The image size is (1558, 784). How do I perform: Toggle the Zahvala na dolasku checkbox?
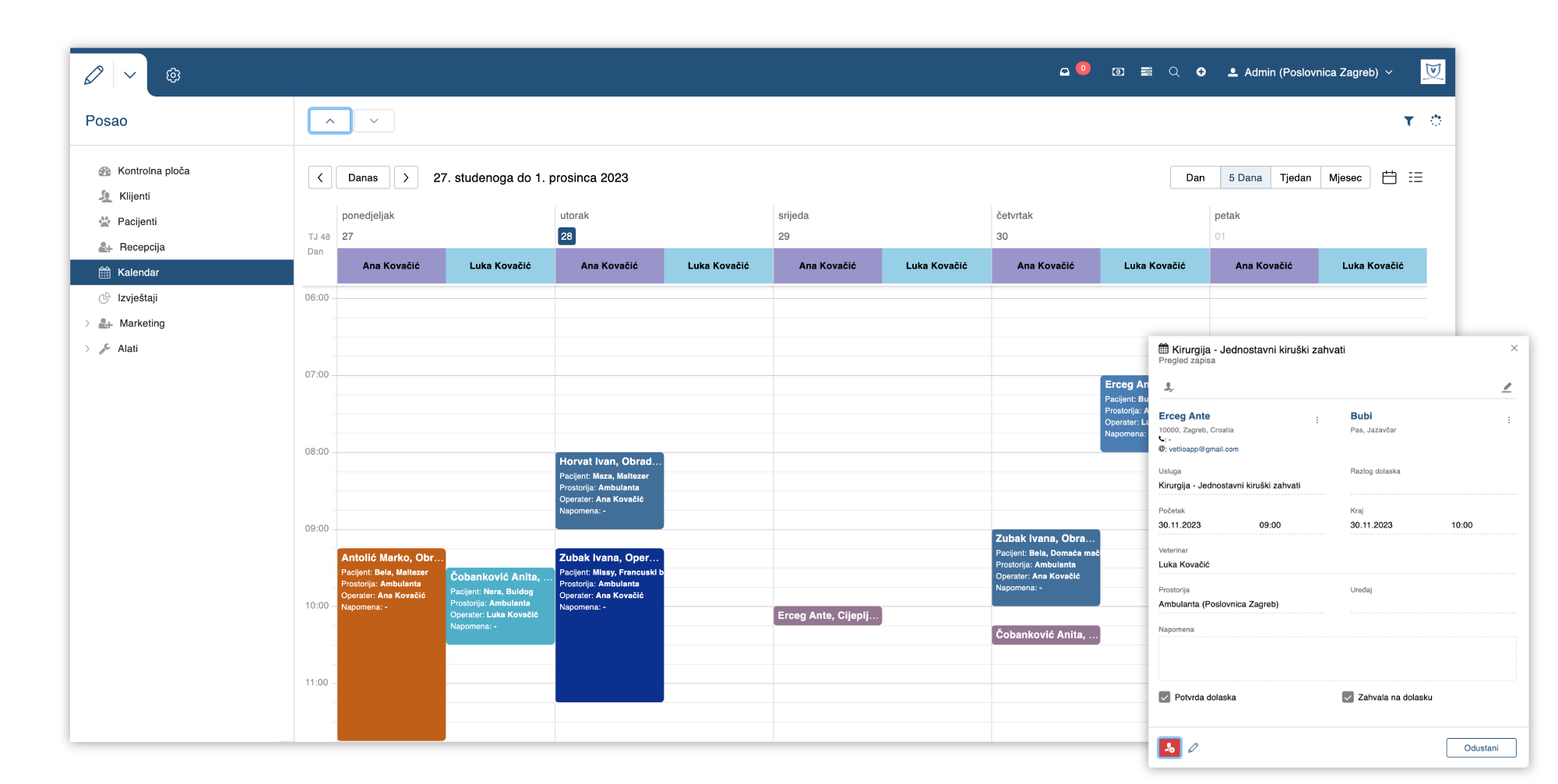pos(1348,698)
